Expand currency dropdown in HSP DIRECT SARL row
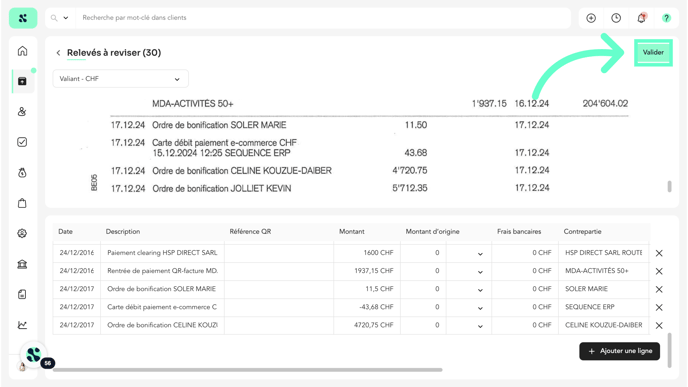Viewport: 688px width, 387px height. 480,254
